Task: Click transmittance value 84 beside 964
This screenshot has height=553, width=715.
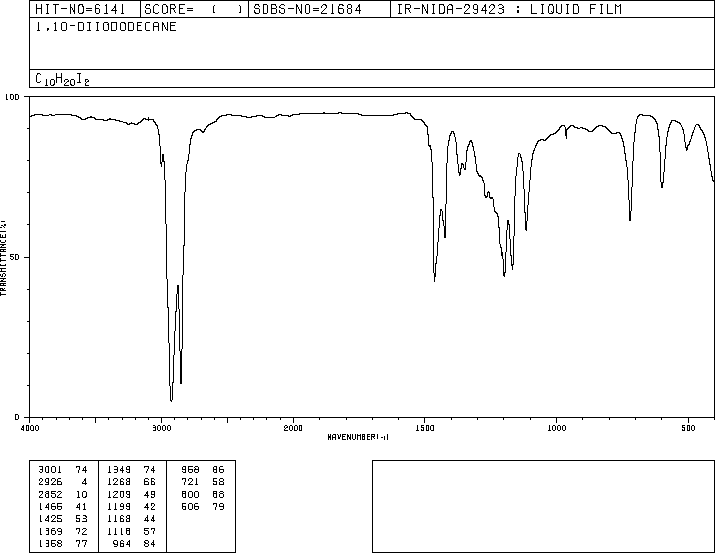Action: (x=150, y=543)
